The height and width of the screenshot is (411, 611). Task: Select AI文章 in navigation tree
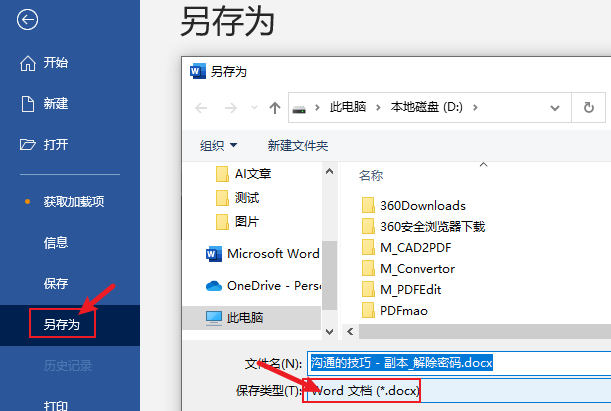pos(253,173)
